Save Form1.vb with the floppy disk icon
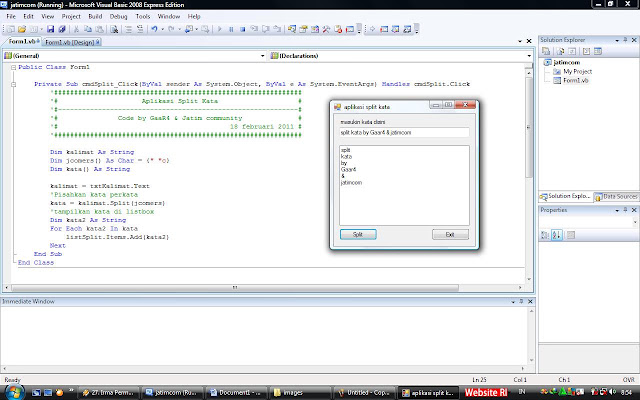 (50, 29)
